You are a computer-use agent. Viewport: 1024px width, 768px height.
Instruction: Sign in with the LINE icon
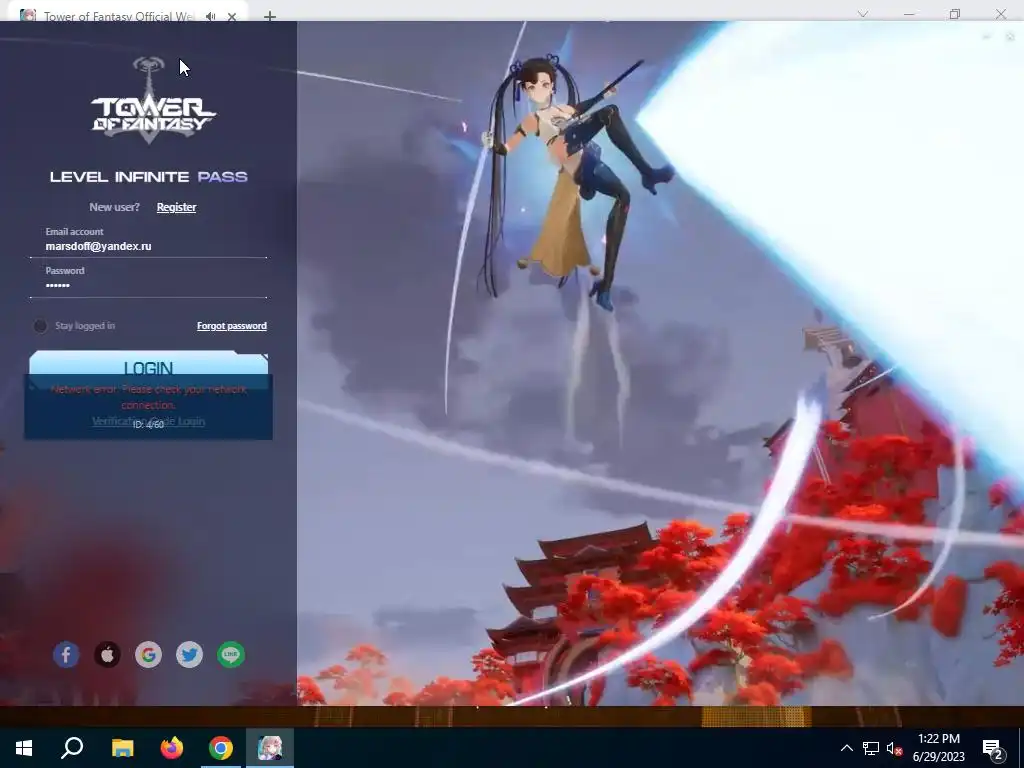click(231, 654)
